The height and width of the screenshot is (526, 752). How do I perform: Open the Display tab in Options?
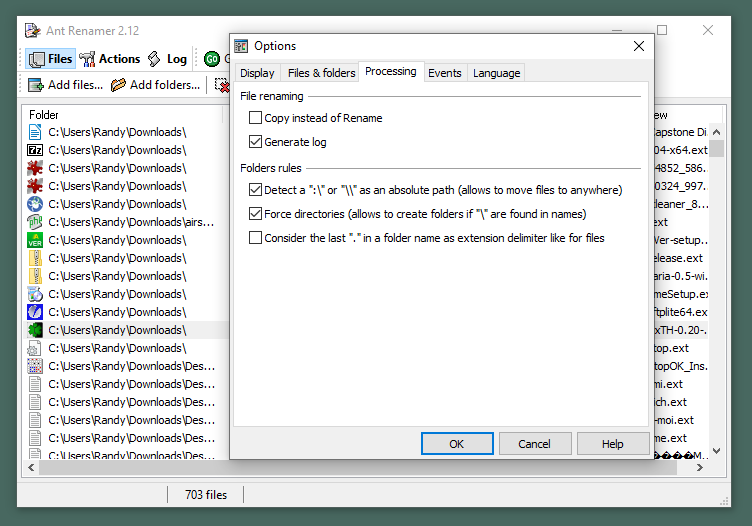pos(257,73)
